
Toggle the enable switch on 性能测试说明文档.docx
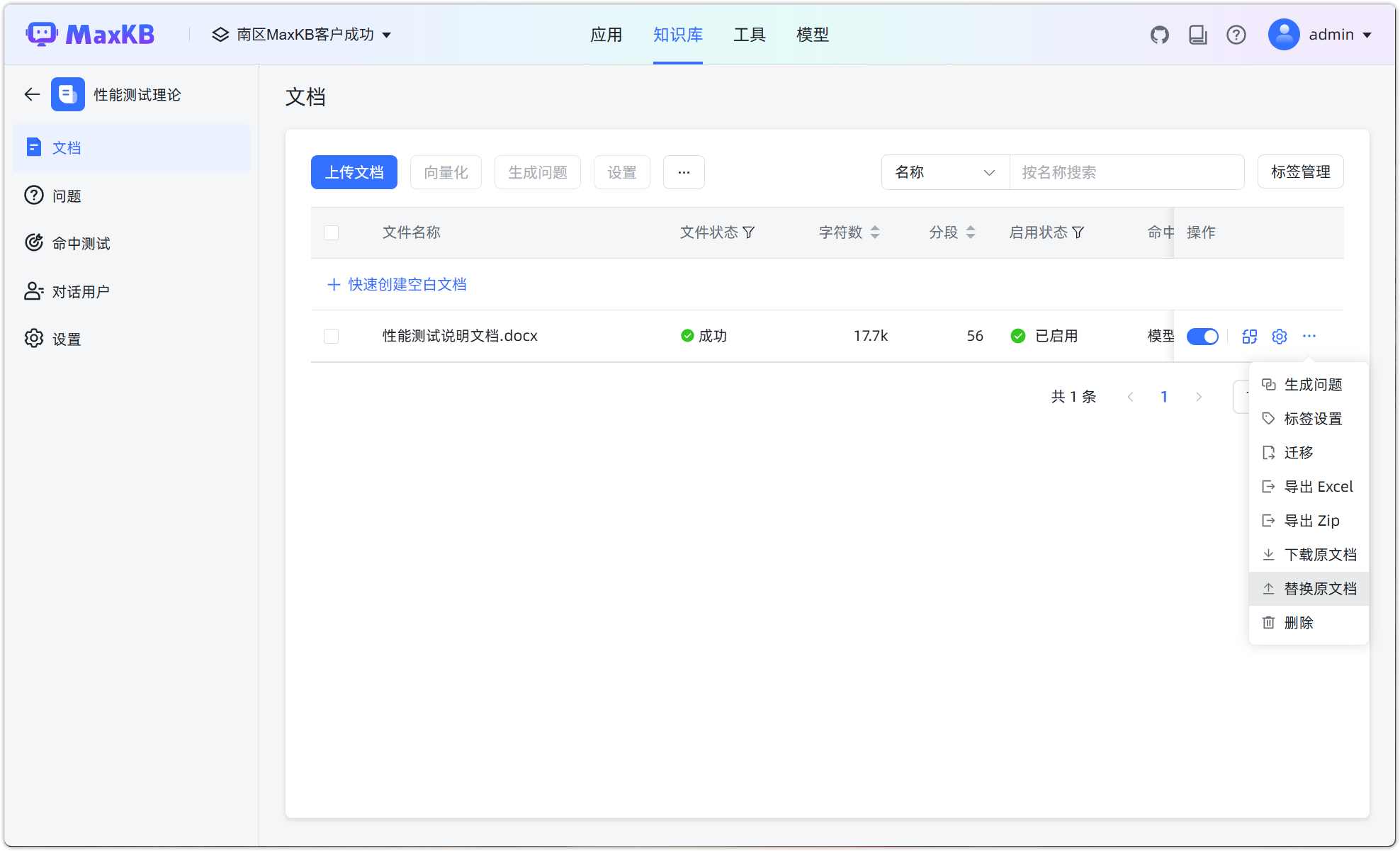(1202, 337)
